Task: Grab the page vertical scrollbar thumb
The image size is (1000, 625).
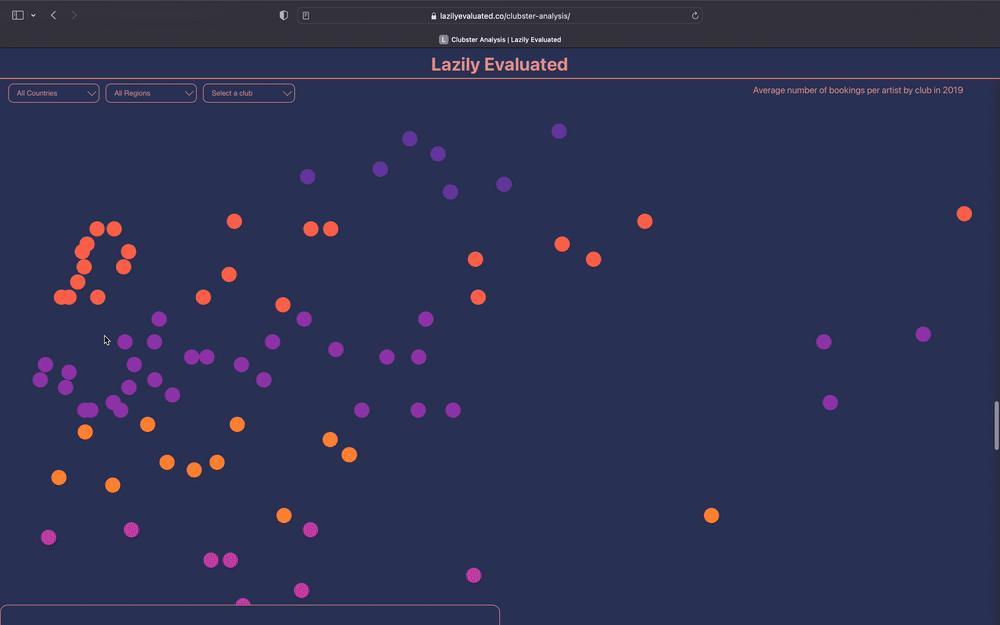Action: [996, 425]
